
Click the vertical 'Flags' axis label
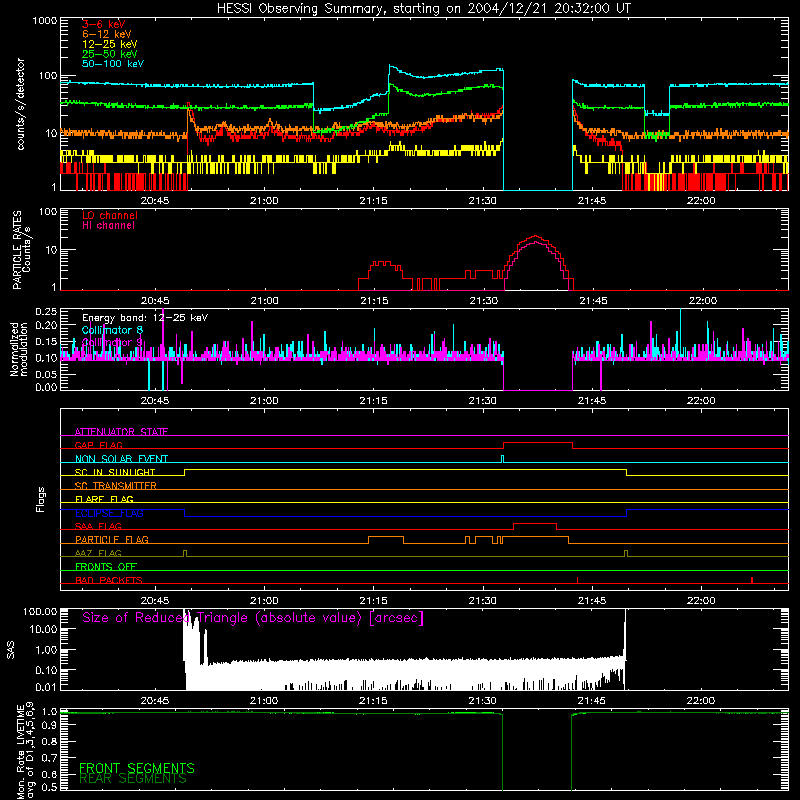tap(40, 499)
